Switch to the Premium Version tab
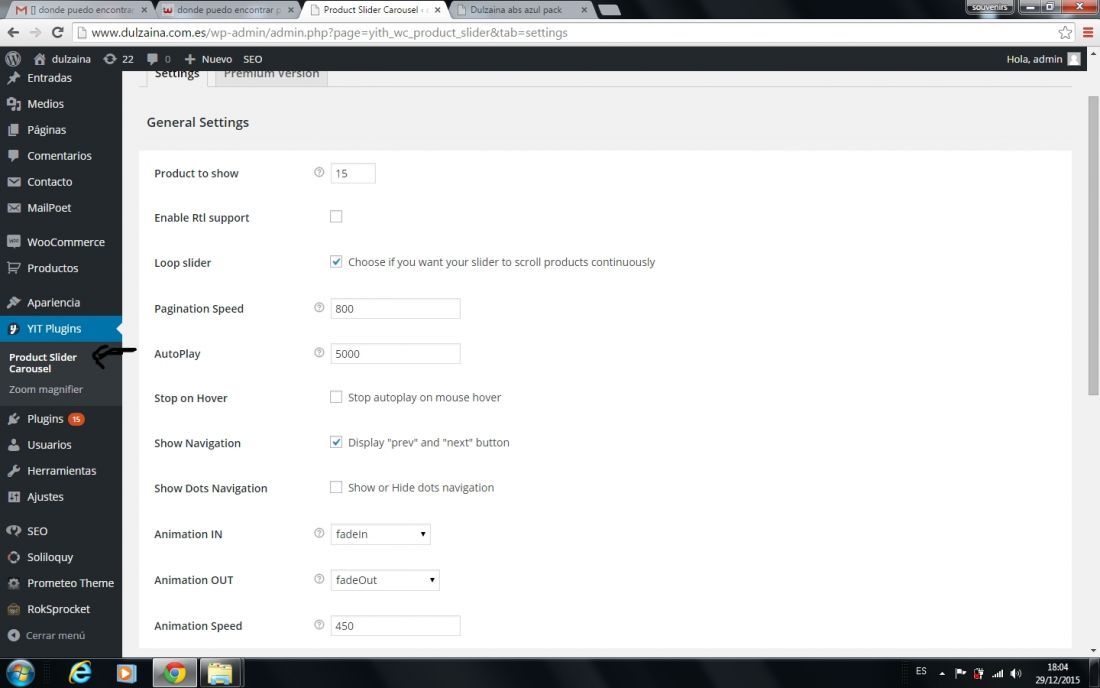The image size is (1100, 688). click(x=271, y=76)
